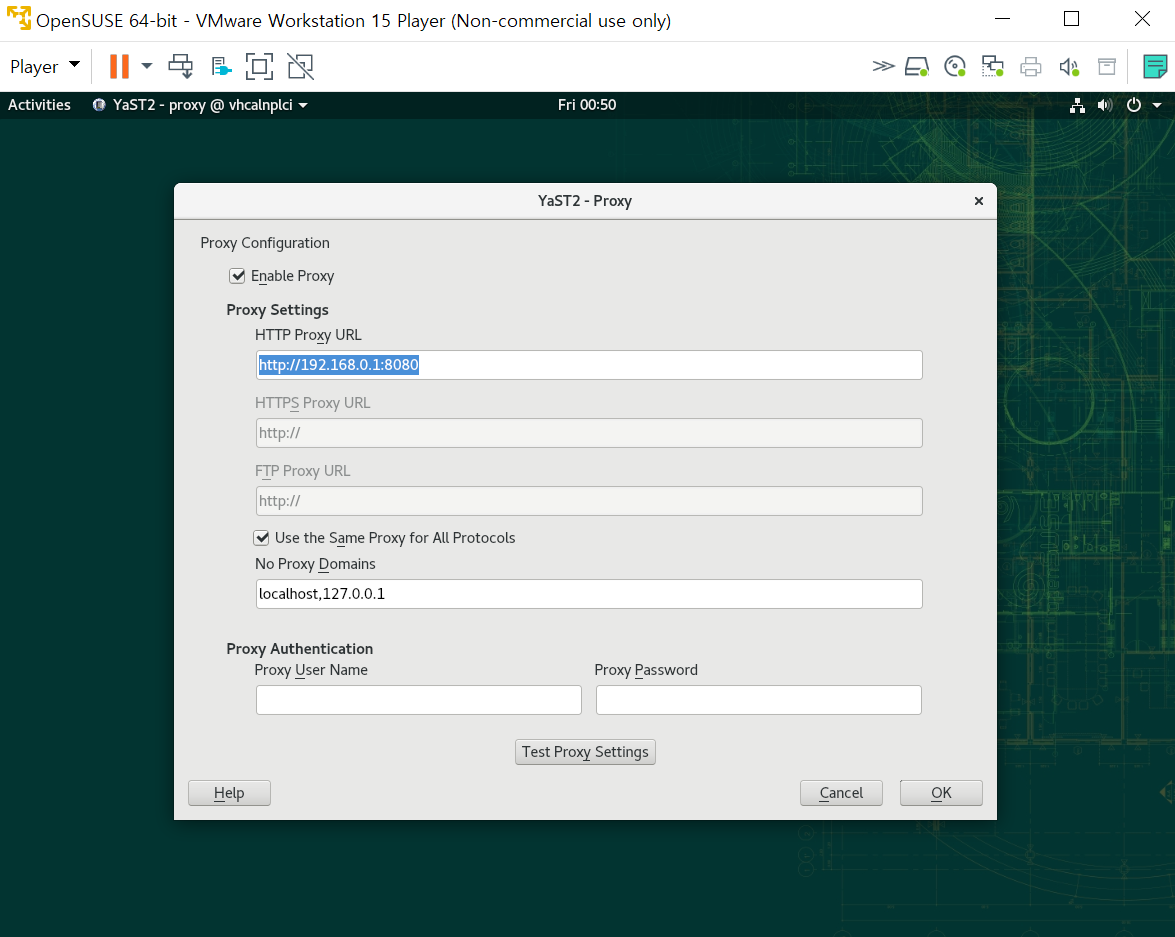The height and width of the screenshot is (937, 1175).
Task: Expand the system menu arrow in the GNOME top bar
Action: coord(1157,106)
